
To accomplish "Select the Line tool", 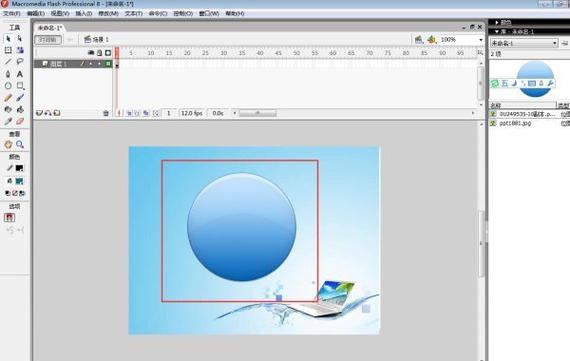I will point(8,62).
